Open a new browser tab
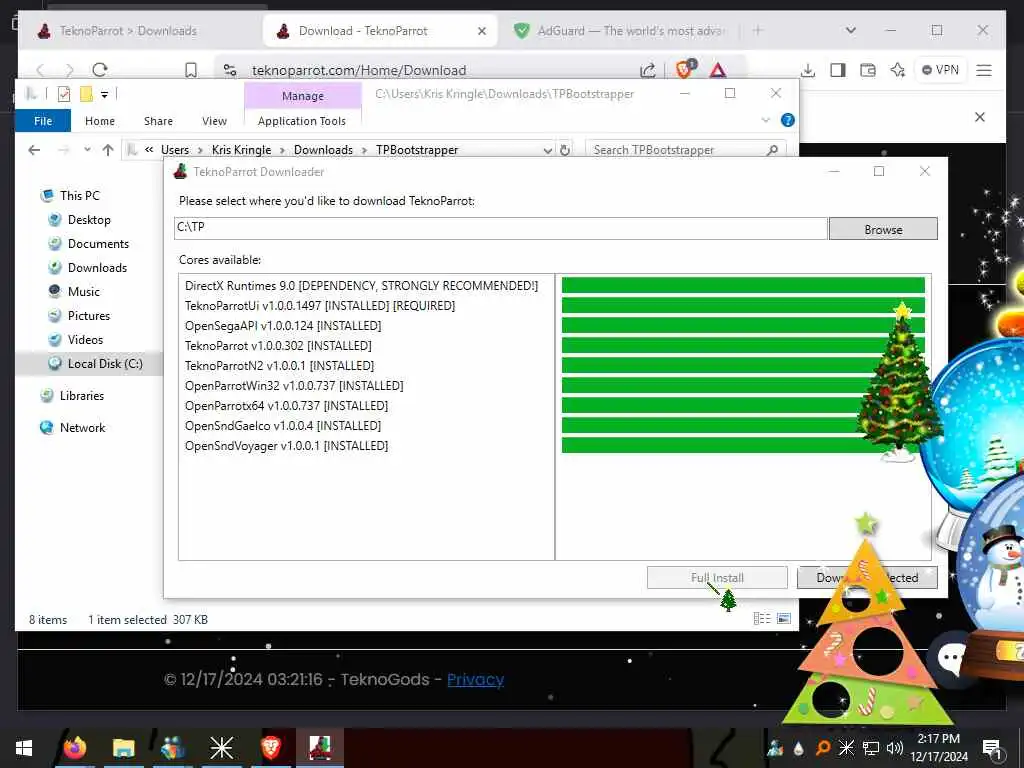This screenshot has height=768, width=1024. 758,30
